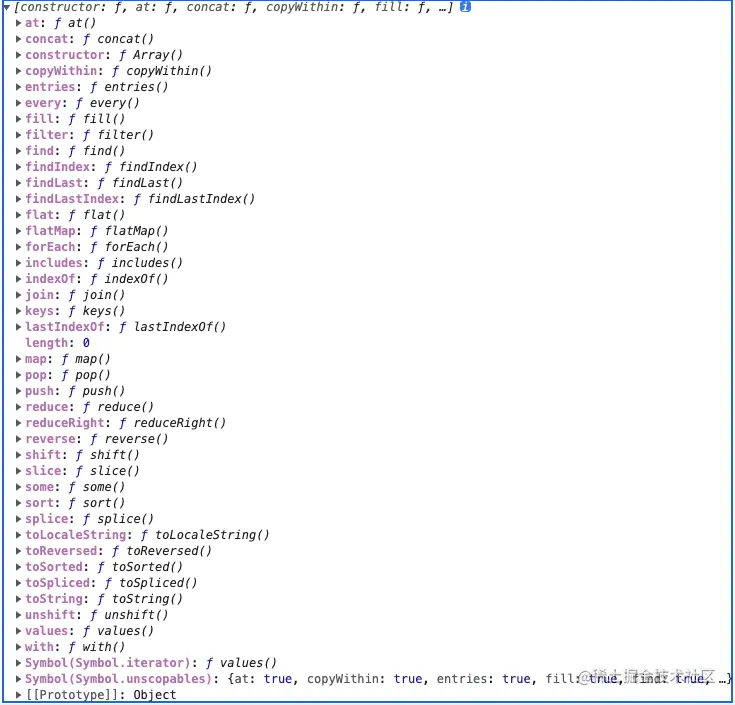Expand the slice function arrow
Image resolution: width=735 pixels, height=705 pixels.
pyautogui.click(x=18, y=470)
